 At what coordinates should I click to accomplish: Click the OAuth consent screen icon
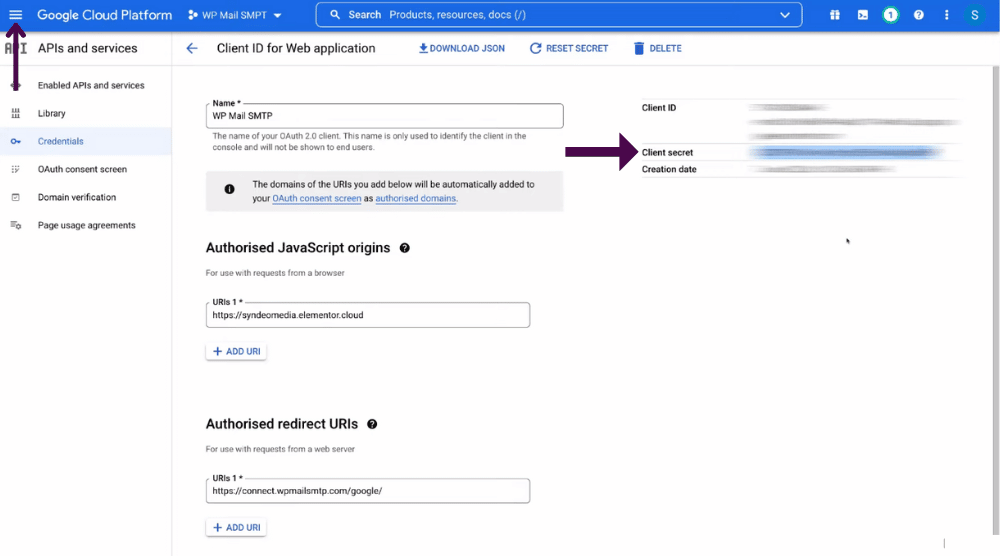point(15,170)
